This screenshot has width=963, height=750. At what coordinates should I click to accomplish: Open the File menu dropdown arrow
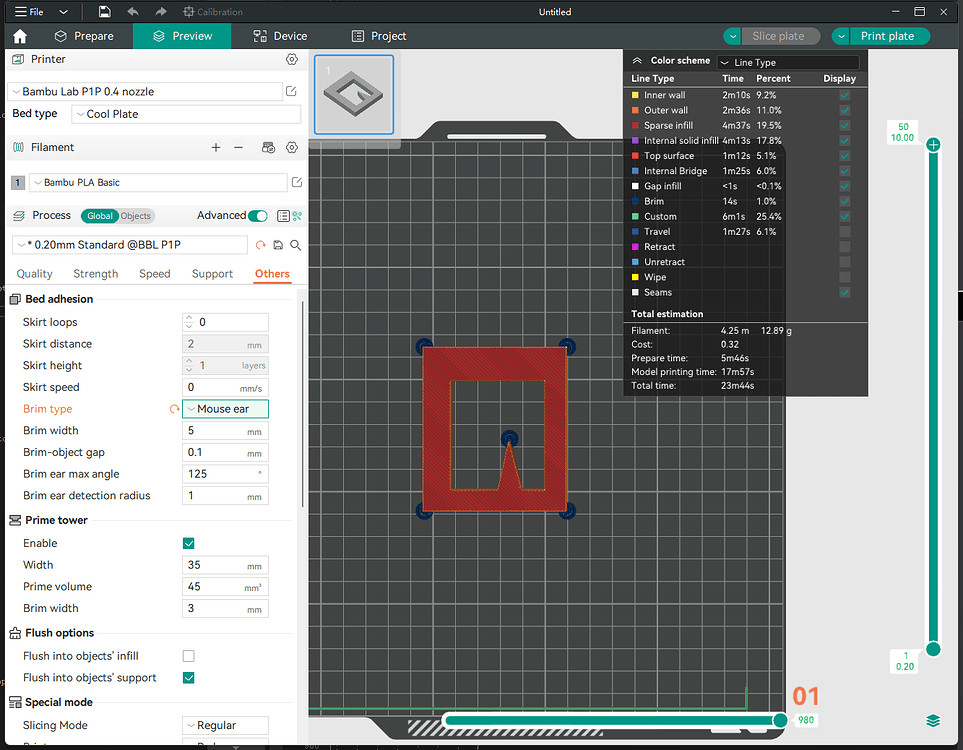coord(63,12)
